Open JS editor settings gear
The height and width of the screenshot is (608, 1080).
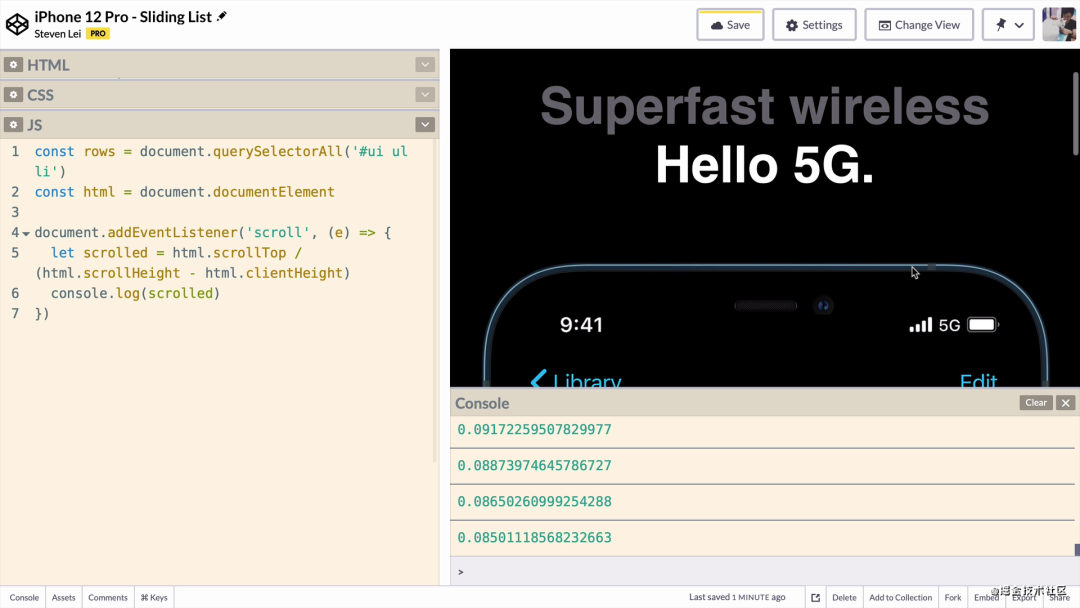pyautogui.click(x=13, y=125)
